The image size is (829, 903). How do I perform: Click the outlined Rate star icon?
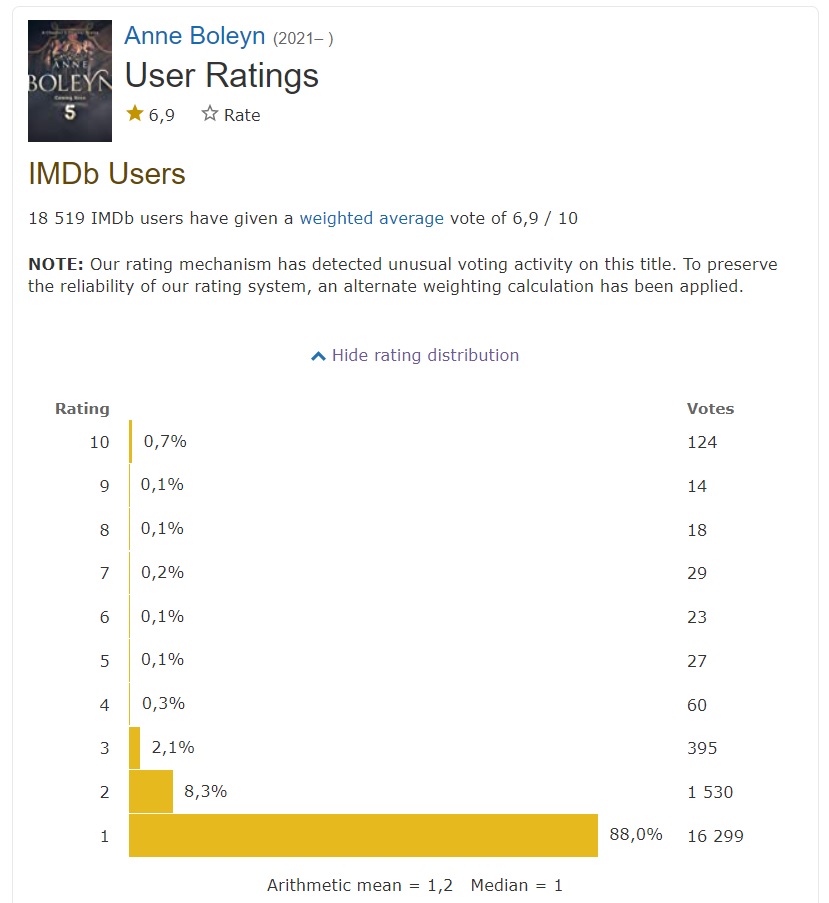tap(209, 114)
